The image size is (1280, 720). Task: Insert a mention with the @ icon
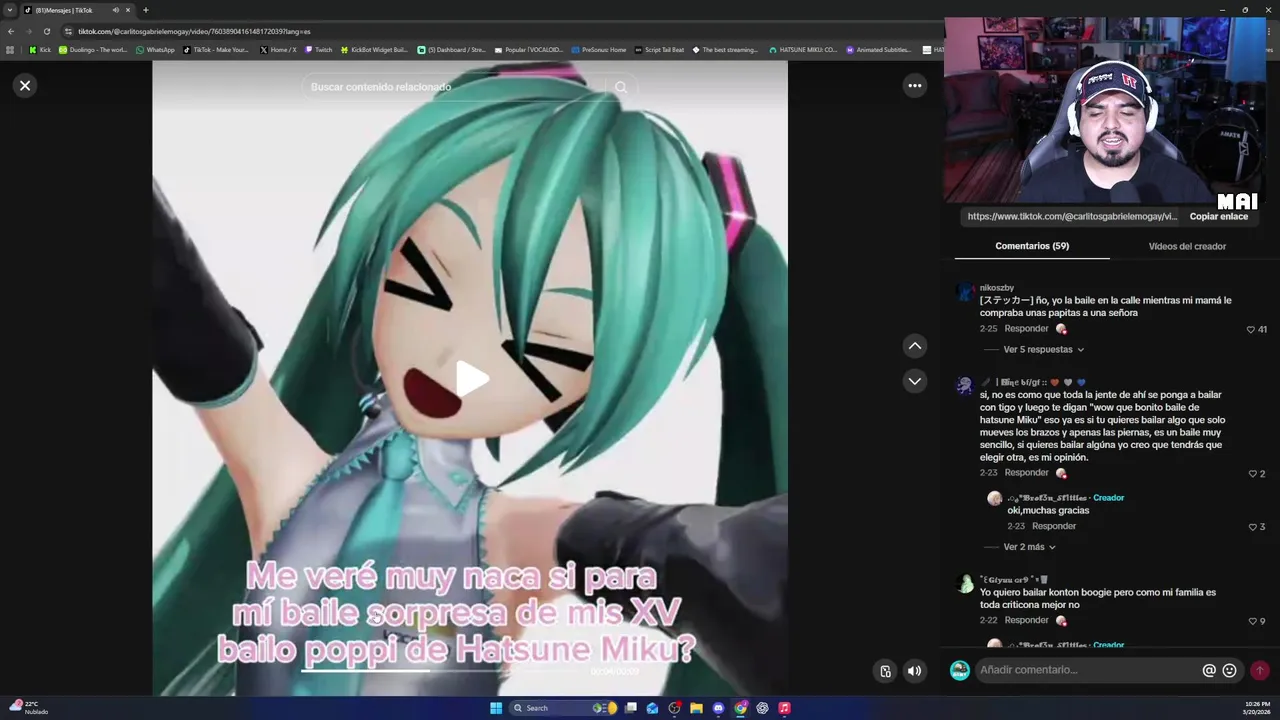point(1209,670)
